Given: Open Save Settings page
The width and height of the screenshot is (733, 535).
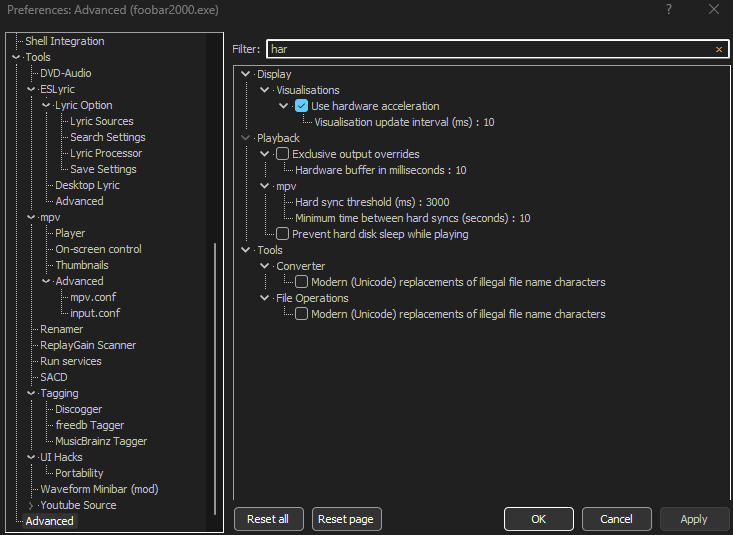Looking at the screenshot, I should (x=103, y=169).
